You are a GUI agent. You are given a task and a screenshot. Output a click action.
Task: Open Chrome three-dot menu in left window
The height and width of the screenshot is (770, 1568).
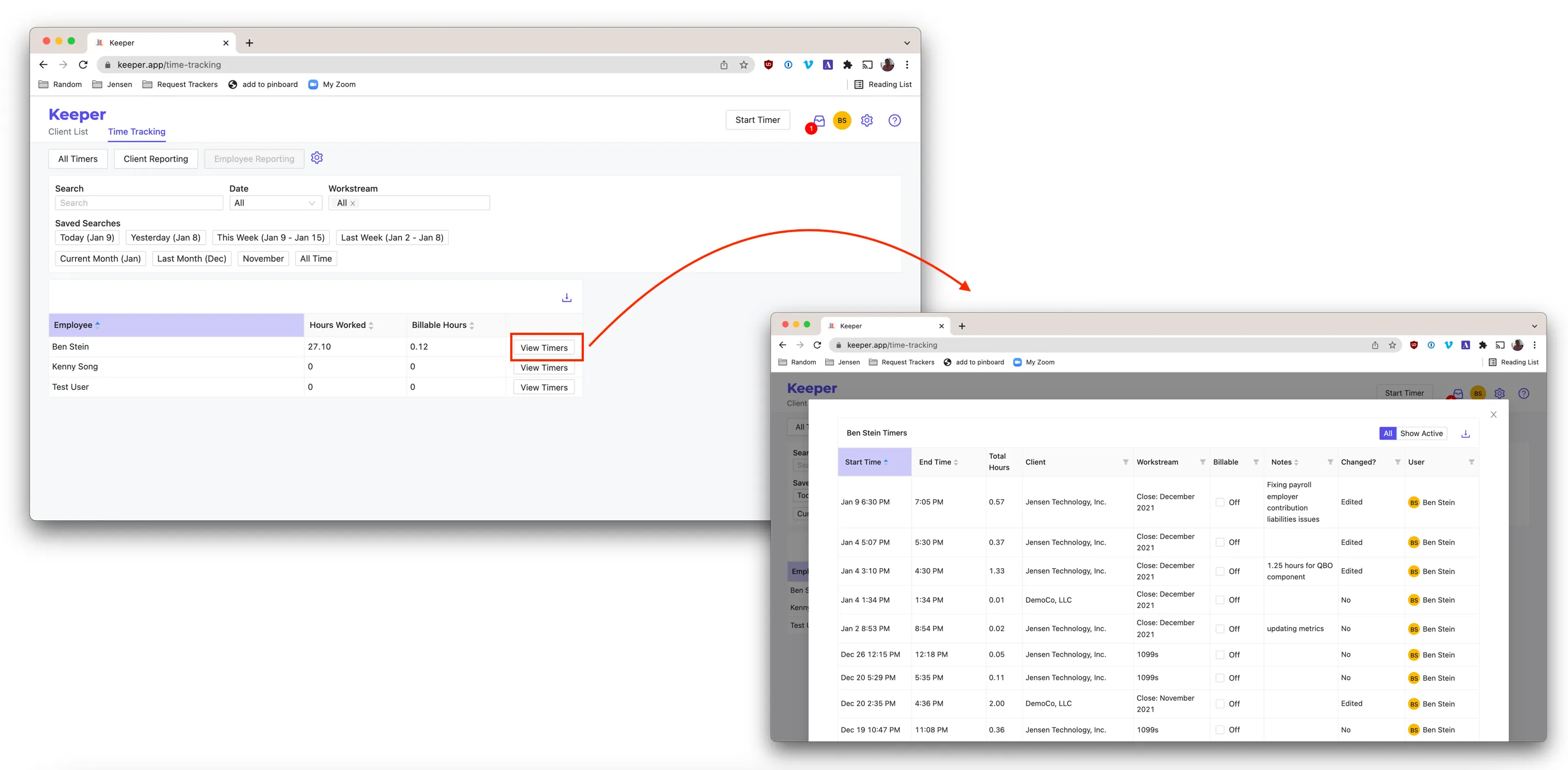(907, 64)
